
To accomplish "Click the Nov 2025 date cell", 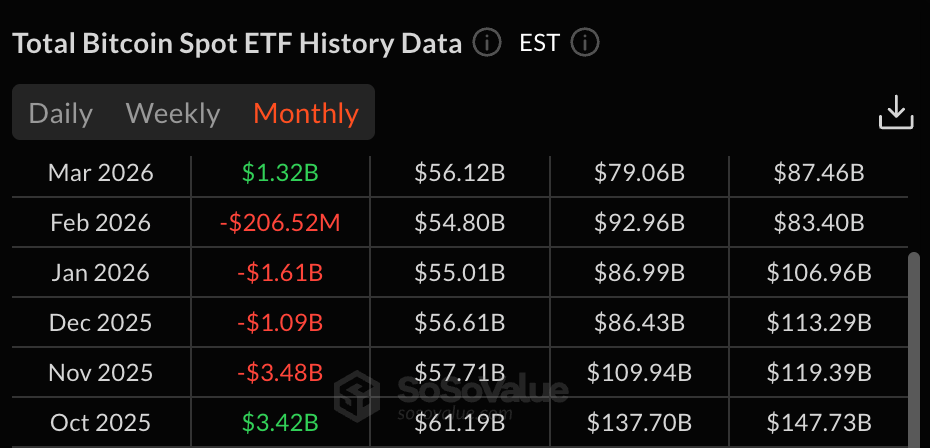I will [101, 373].
